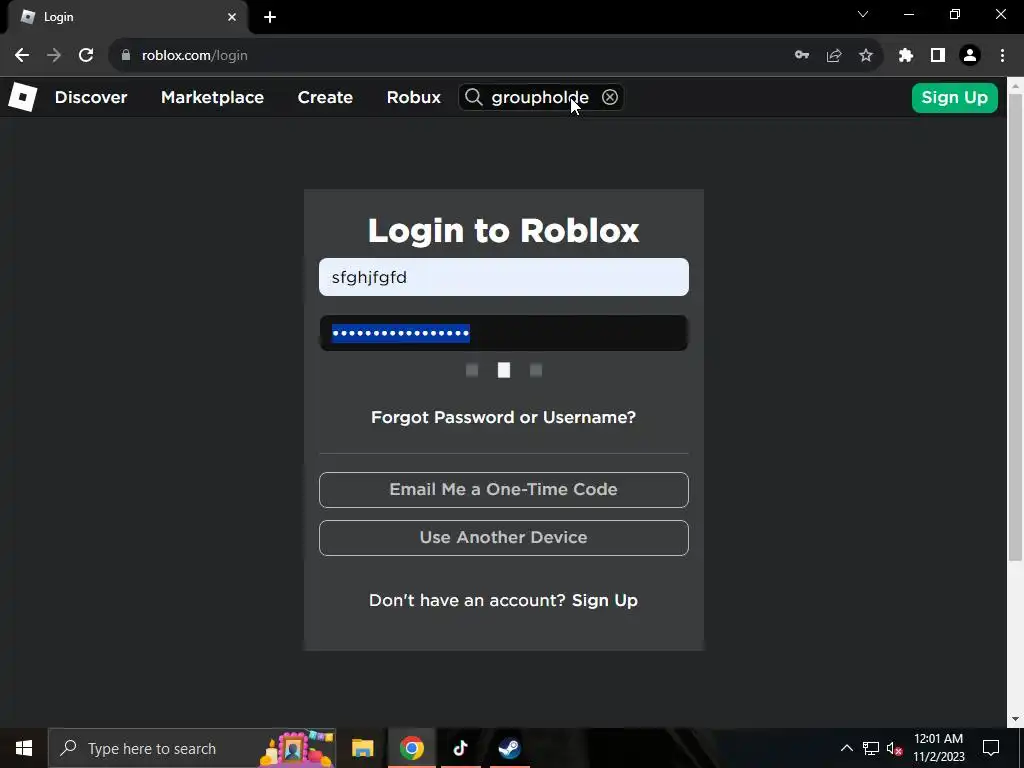Click the Windows taskbar search box
Screen dimensions: 1024x768
(192, 748)
